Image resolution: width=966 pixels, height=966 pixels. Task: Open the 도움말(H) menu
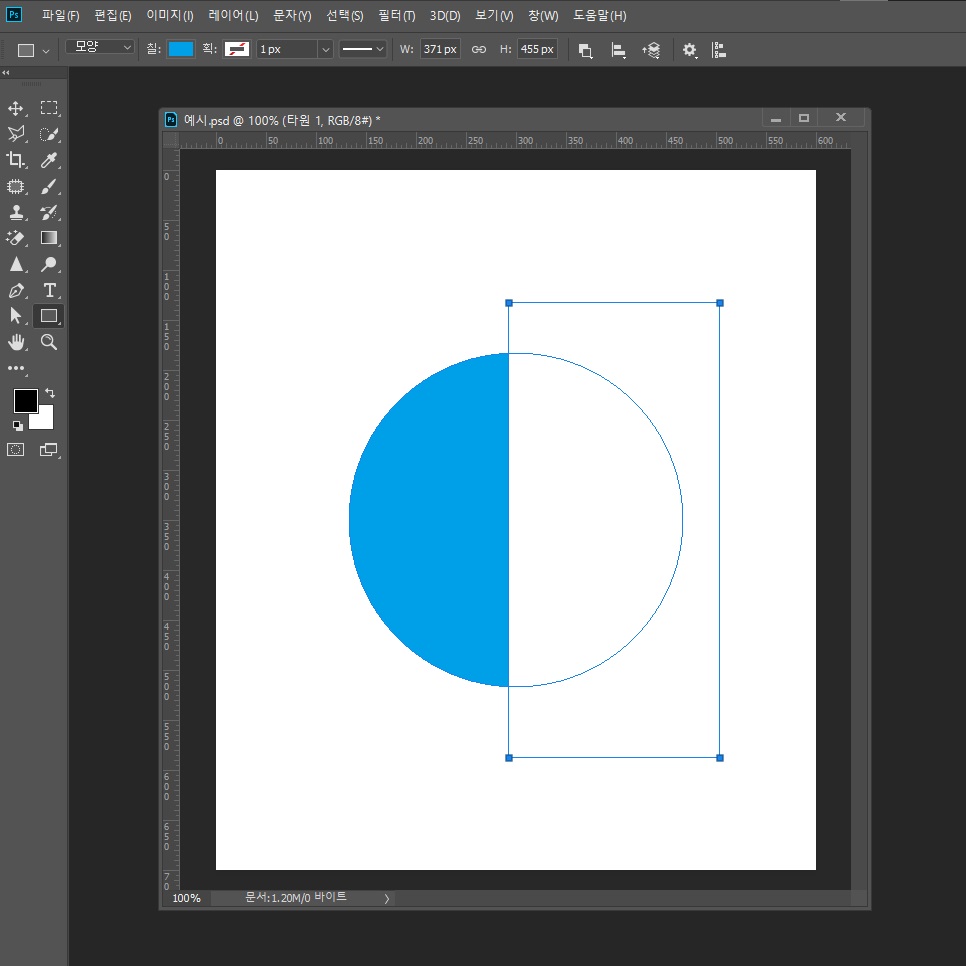[599, 15]
